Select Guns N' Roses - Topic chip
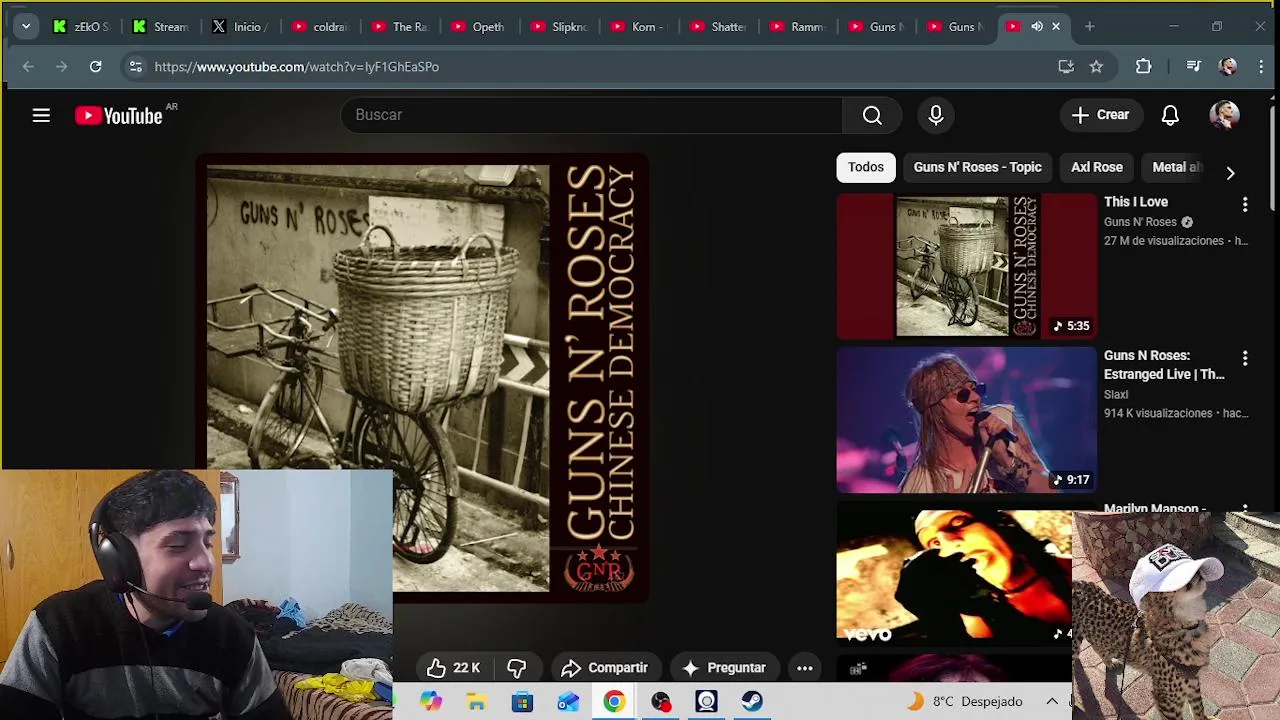This screenshot has height=720, width=1280. point(977,167)
